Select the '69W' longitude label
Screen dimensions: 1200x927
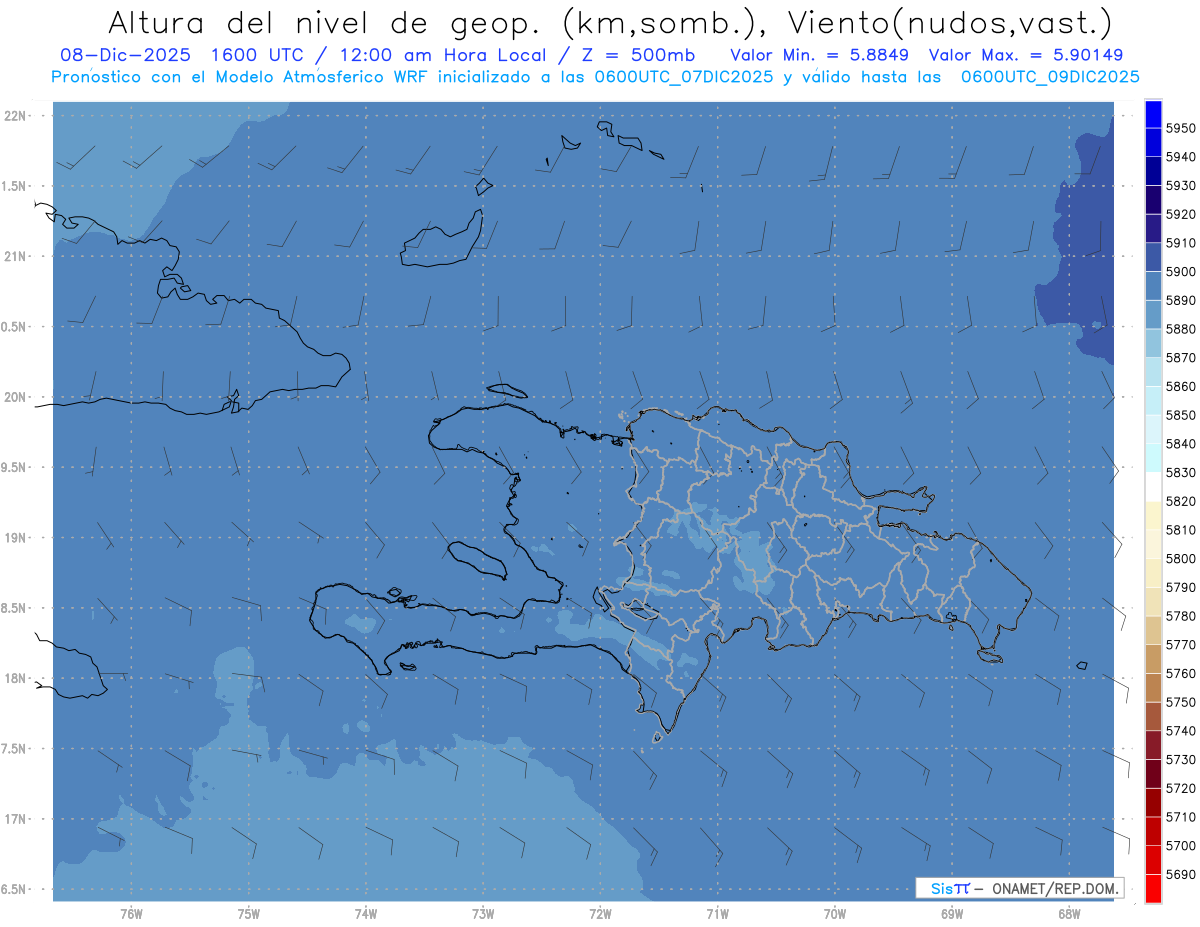pyautogui.click(x=952, y=914)
